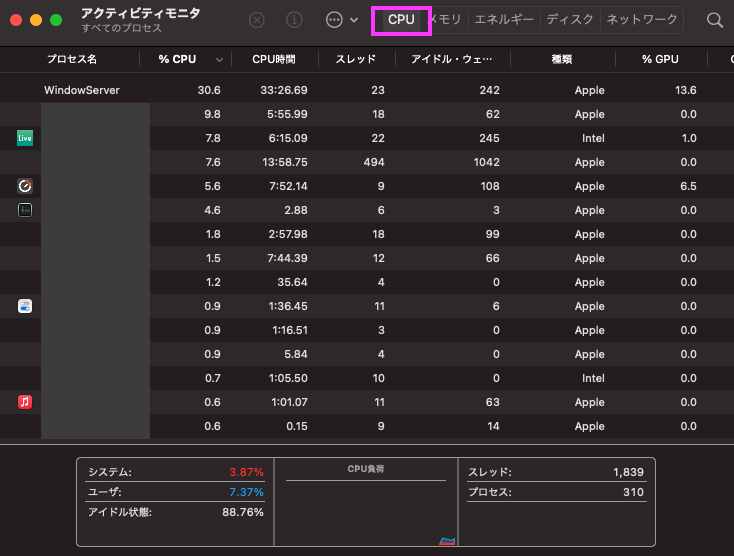This screenshot has width=734, height=556.
Task: Click the ユーザ value 7.37%
Action: 246,492
